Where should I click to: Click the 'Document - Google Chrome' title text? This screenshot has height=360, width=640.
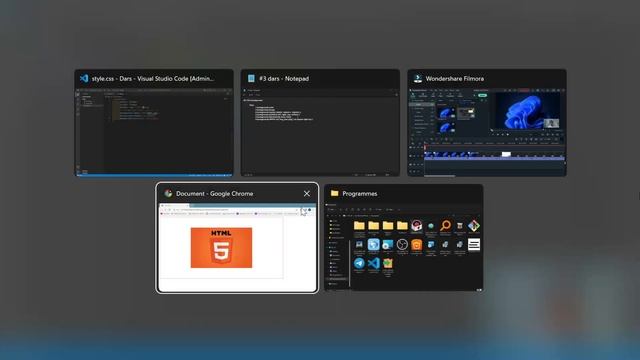pyautogui.click(x=215, y=193)
